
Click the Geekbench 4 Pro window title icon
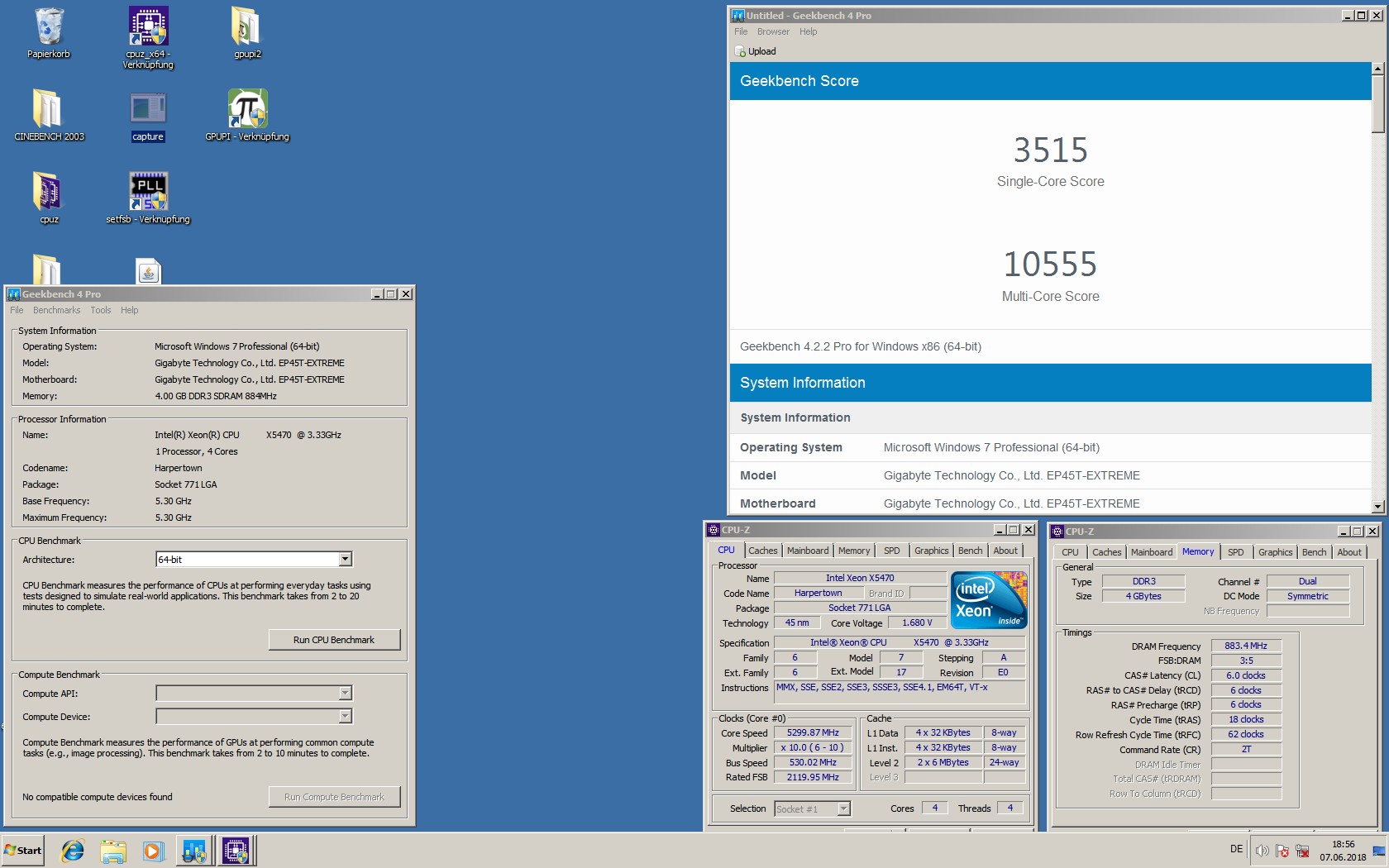pyautogui.click(x=14, y=294)
